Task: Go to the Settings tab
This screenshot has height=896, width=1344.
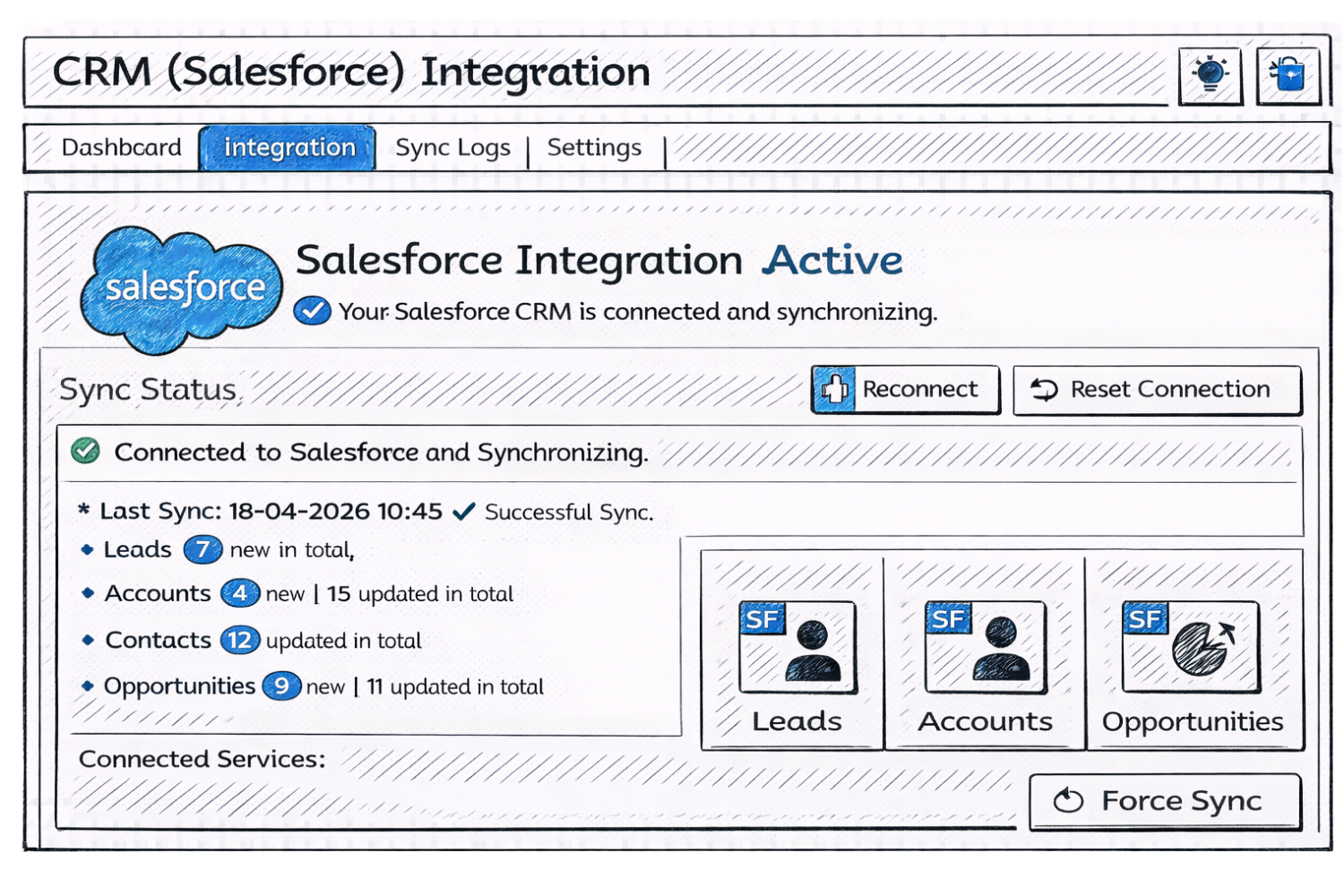Action: click(x=594, y=147)
